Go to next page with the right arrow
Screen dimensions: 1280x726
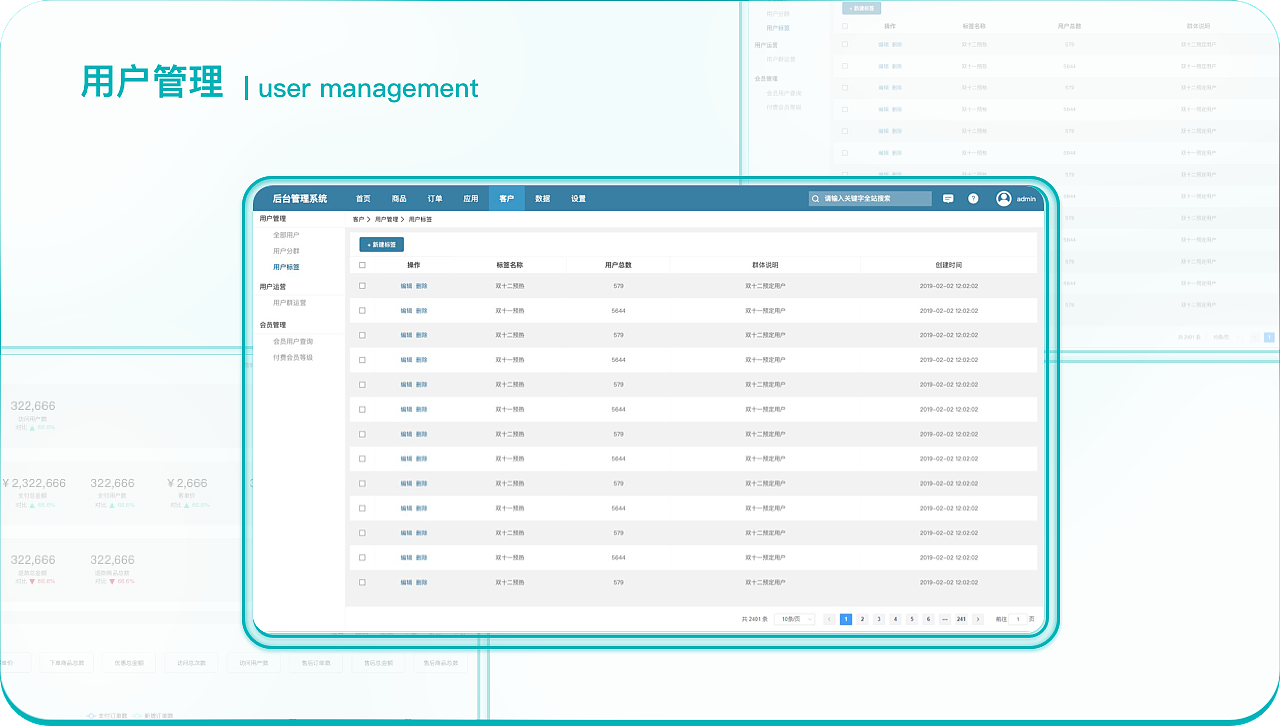(x=978, y=619)
